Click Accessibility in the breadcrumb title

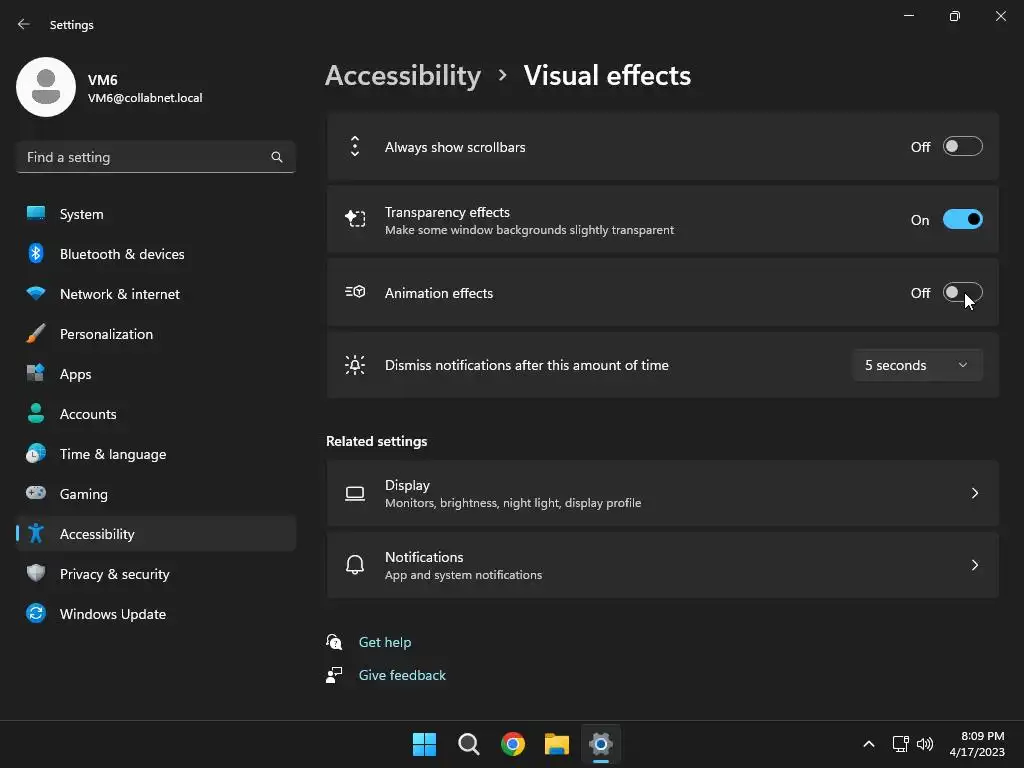403,76
